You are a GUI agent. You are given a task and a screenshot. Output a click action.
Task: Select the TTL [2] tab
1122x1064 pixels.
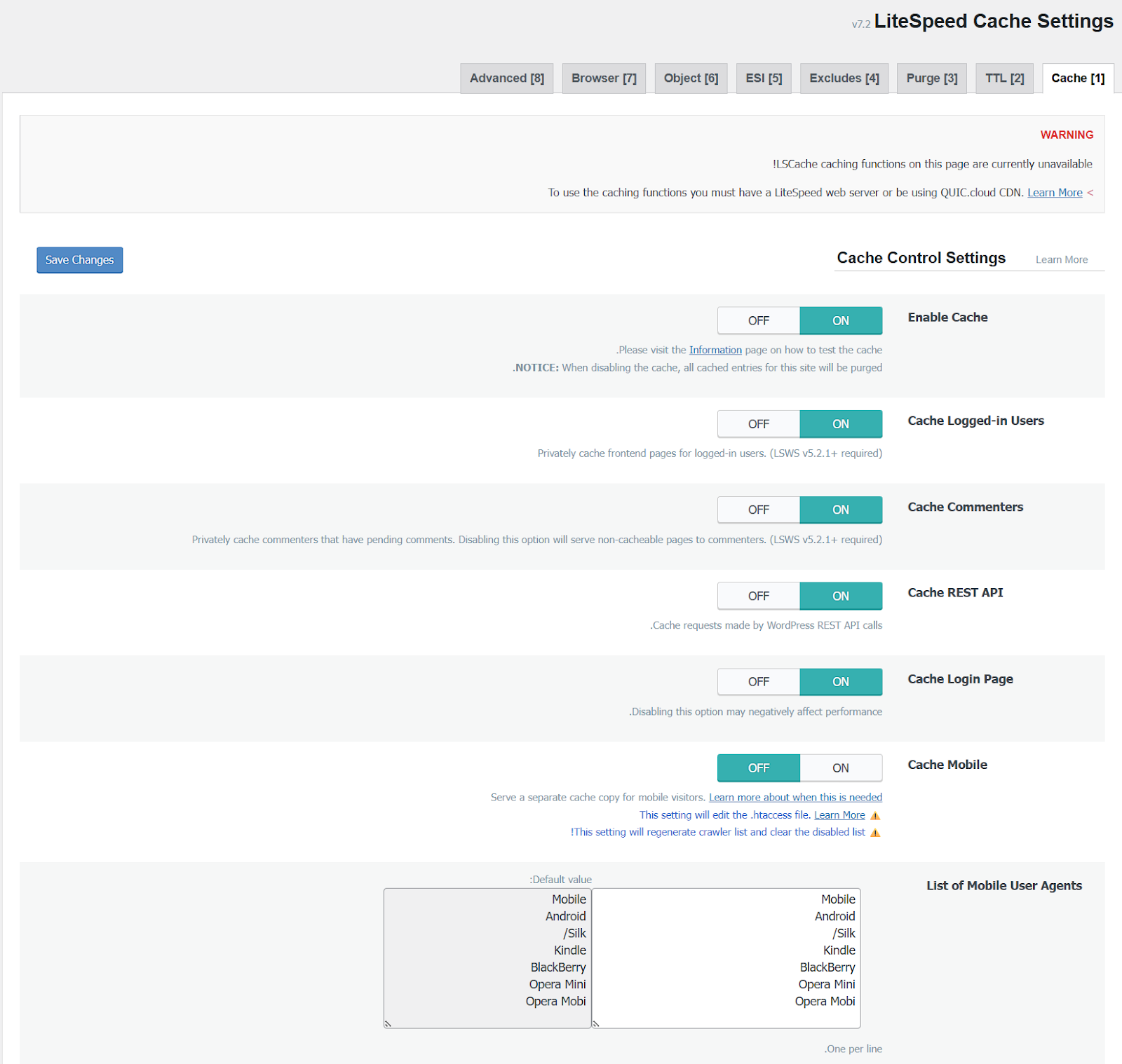(x=1004, y=79)
